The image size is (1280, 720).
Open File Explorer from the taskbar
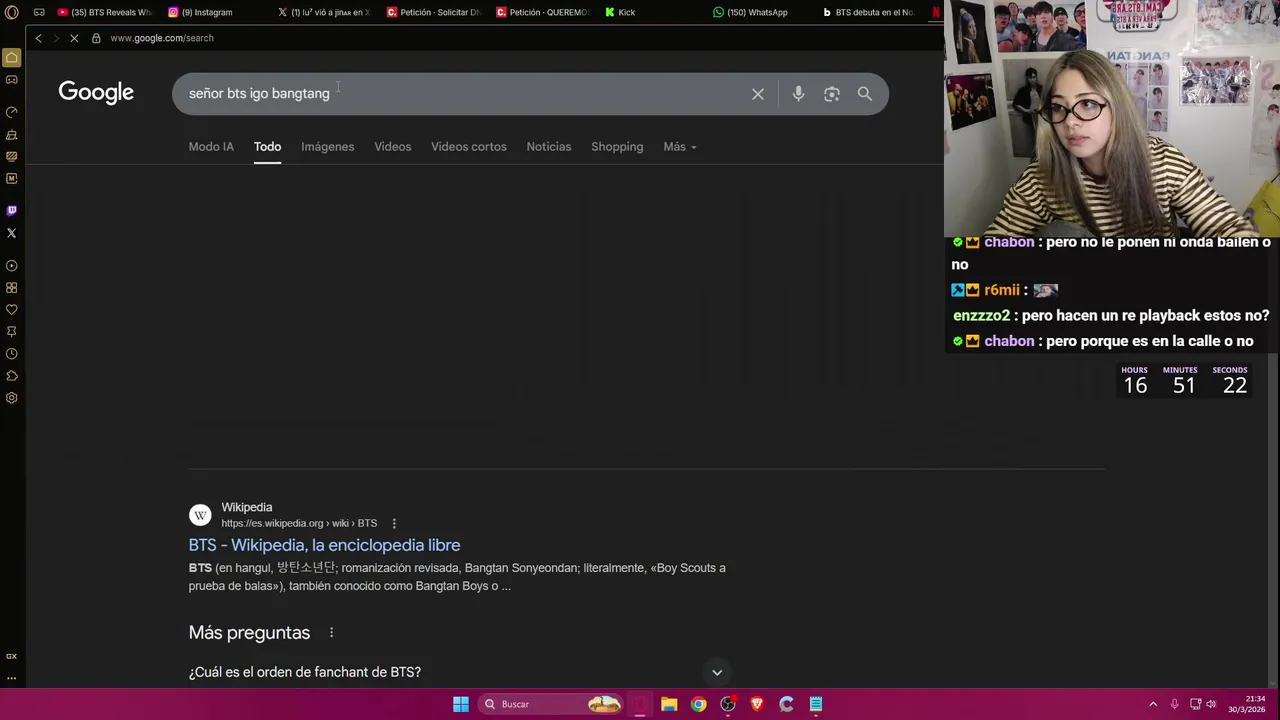tap(669, 704)
